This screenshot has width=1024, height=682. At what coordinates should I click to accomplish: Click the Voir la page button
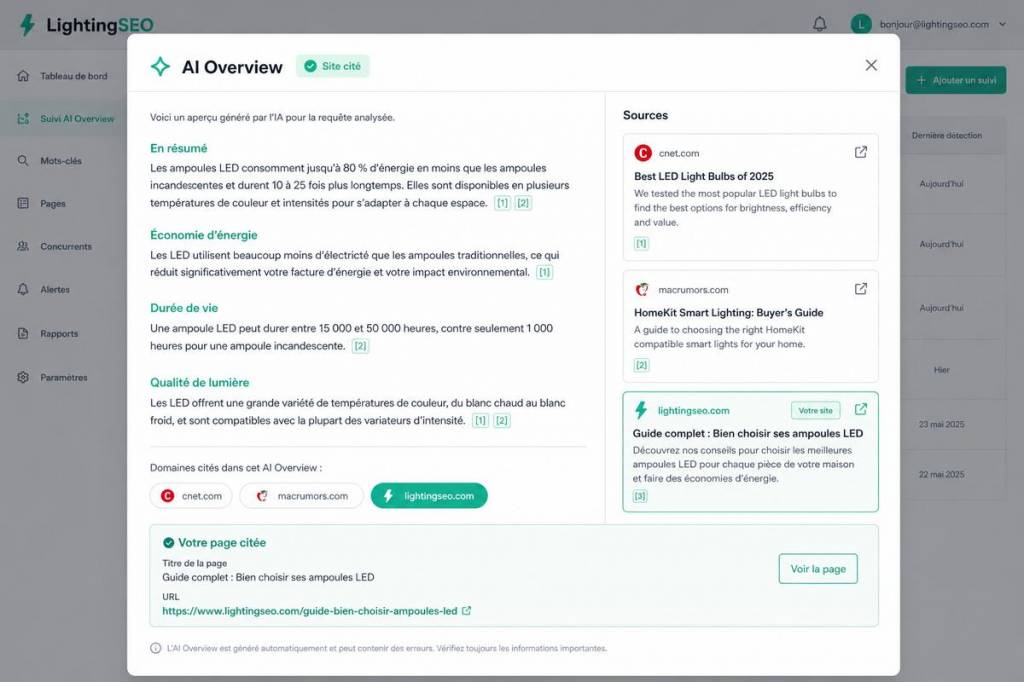point(818,569)
